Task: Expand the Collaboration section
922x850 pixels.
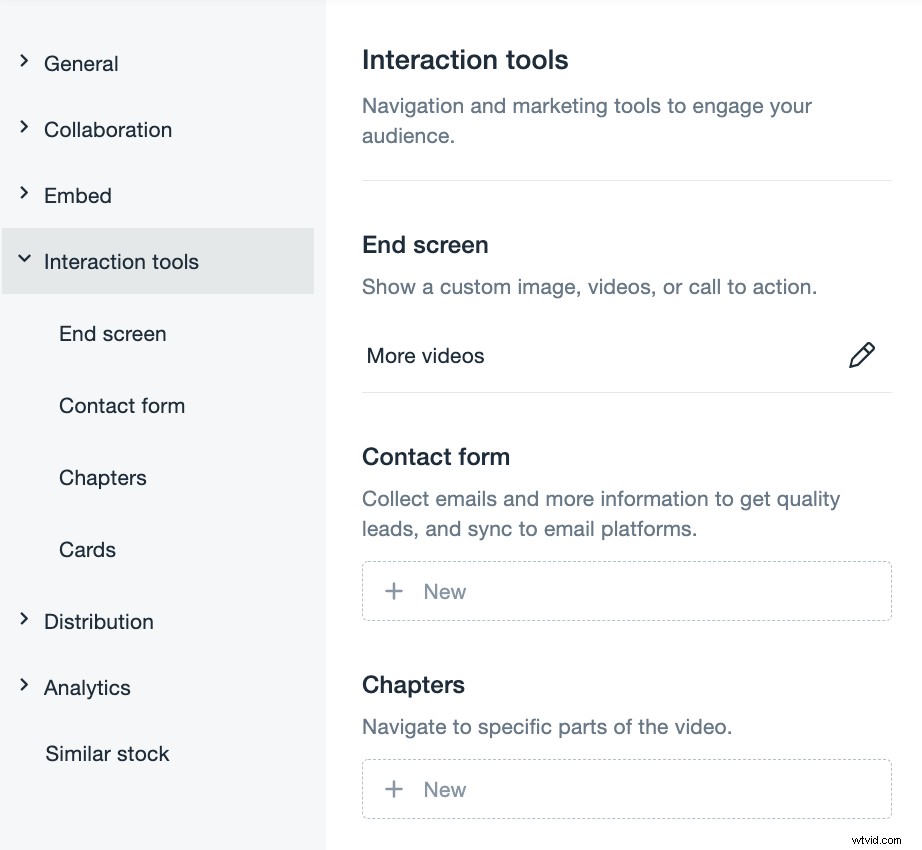Action: [x=108, y=129]
